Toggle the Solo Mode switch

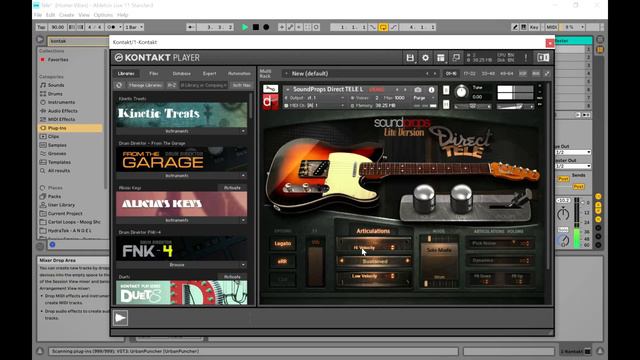[439, 250]
